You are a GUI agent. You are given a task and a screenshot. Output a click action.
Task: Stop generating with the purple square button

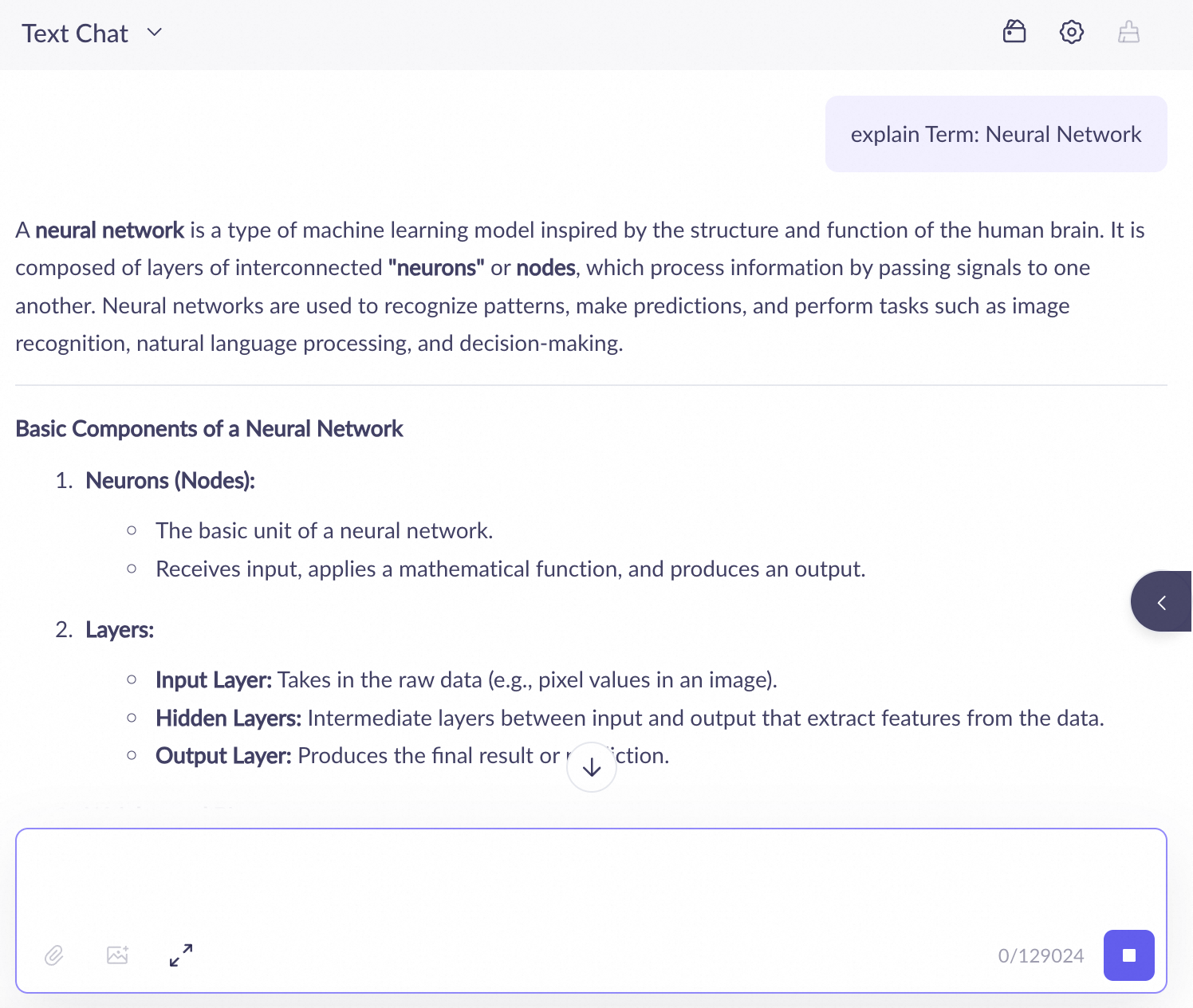point(1128,955)
